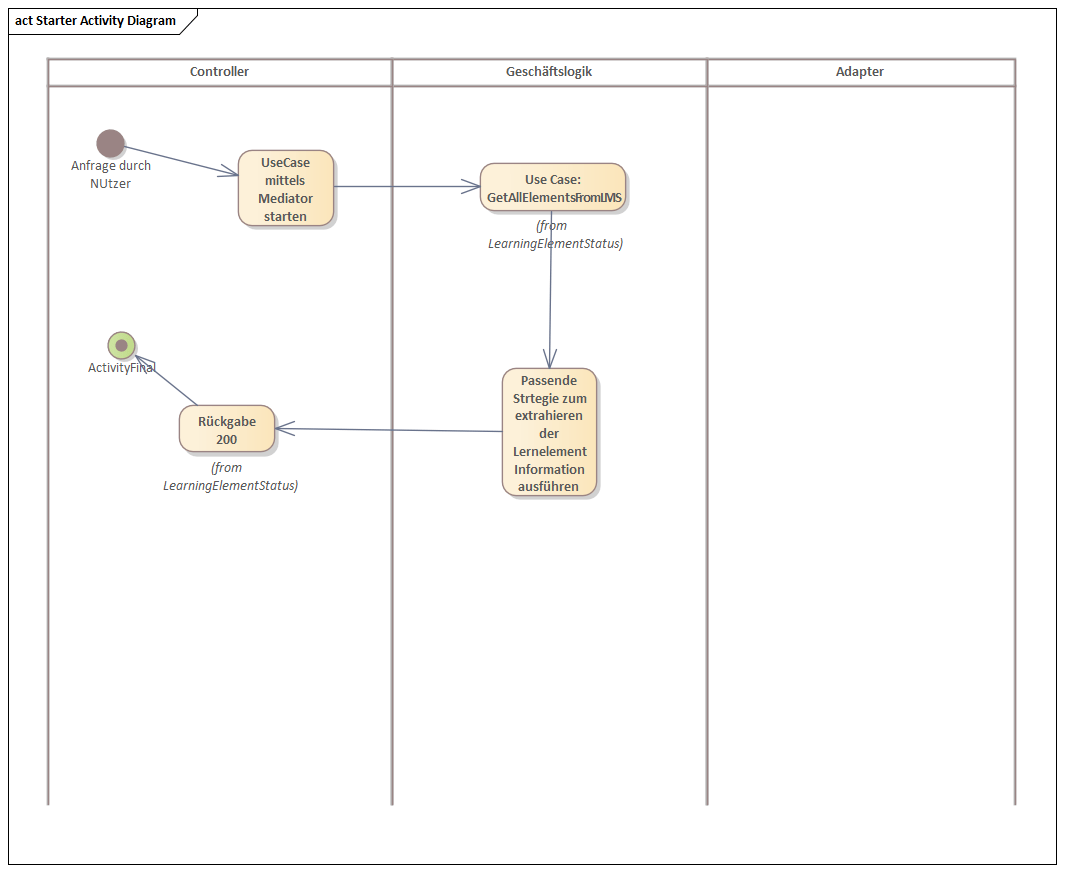Select vertical arrow pointing down to Passende Strtegie
The height and width of the screenshot is (872, 1065).
(550, 300)
